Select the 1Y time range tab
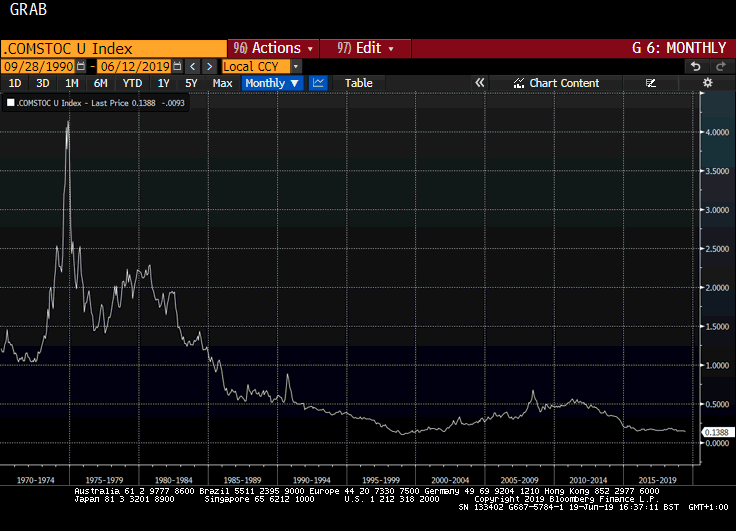This screenshot has width=736, height=531. coord(162,83)
